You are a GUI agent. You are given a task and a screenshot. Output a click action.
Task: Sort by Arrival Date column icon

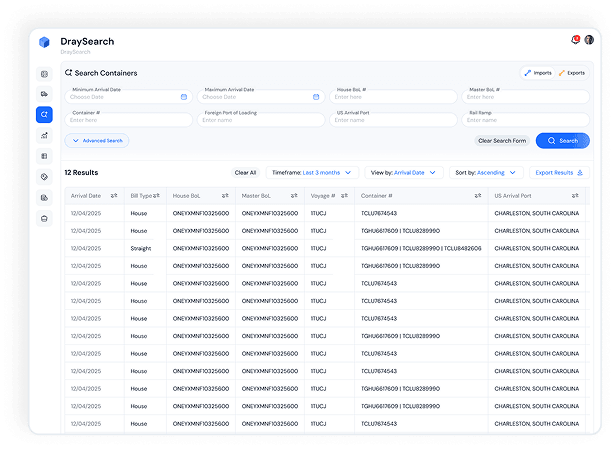(x=114, y=196)
